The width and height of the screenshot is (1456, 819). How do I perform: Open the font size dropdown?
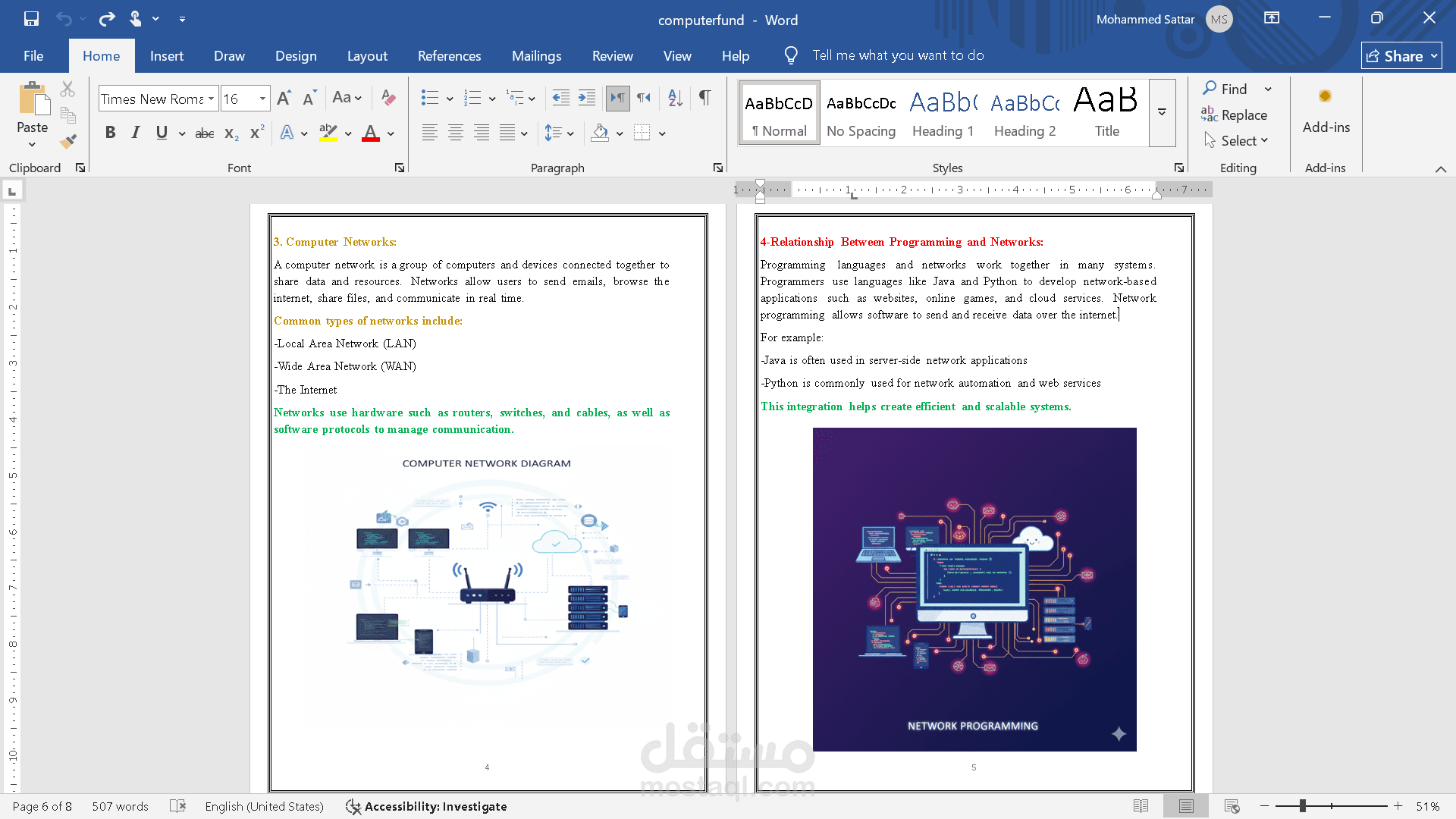coord(262,99)
